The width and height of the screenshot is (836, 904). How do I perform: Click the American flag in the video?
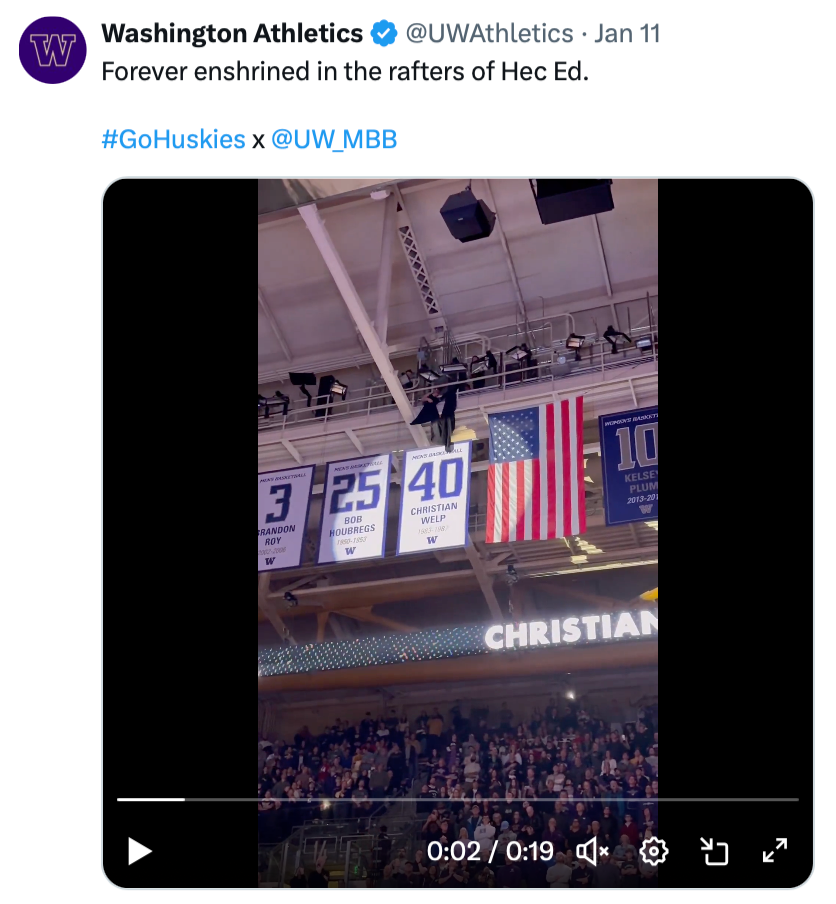pos(536,470)
